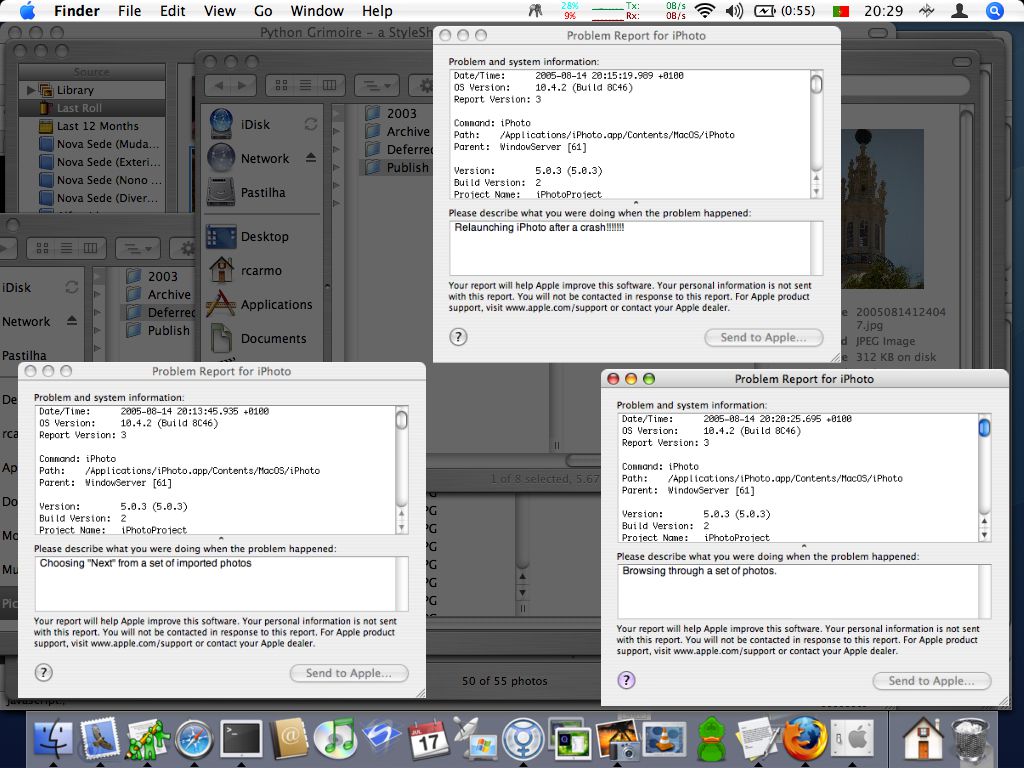Click scrollbar thumb in 'Choosing Next' report info
The height and width of the screenshot is (768, 1024).
402,419
